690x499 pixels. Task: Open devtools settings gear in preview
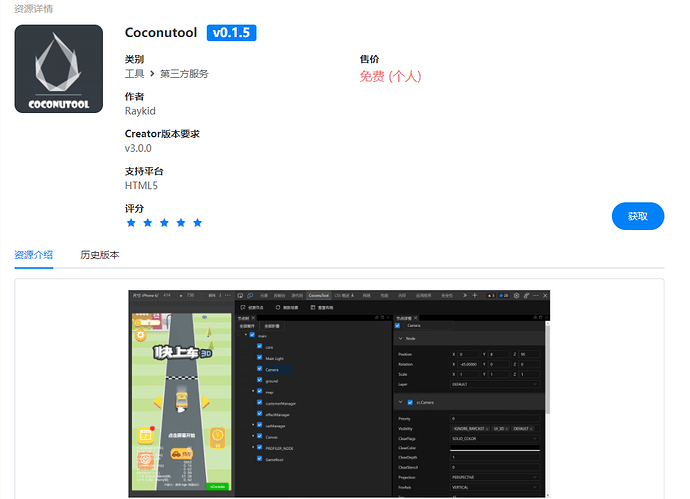(x=517, y=295)
